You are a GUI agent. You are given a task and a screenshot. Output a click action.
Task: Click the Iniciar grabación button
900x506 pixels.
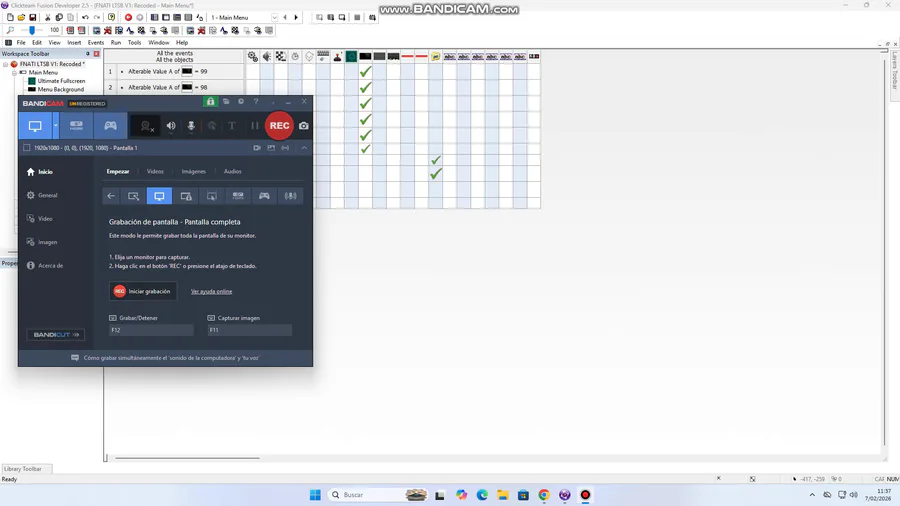pos(143,291)
